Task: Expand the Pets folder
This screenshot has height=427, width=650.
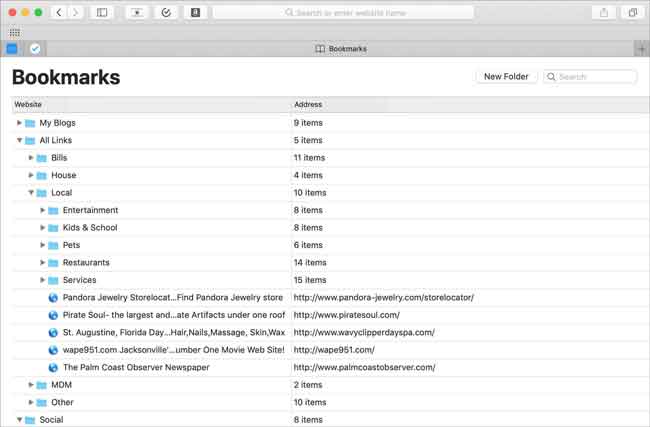Action: [x=42, y=245]
